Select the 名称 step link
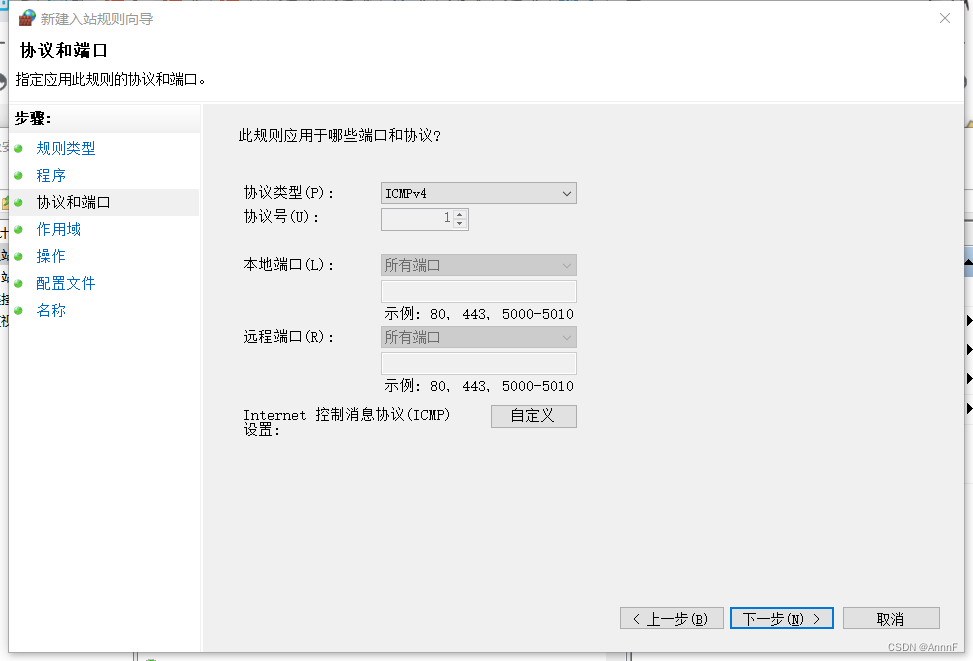This screenshot has height=661, width=973. click(x=51, y=310)
